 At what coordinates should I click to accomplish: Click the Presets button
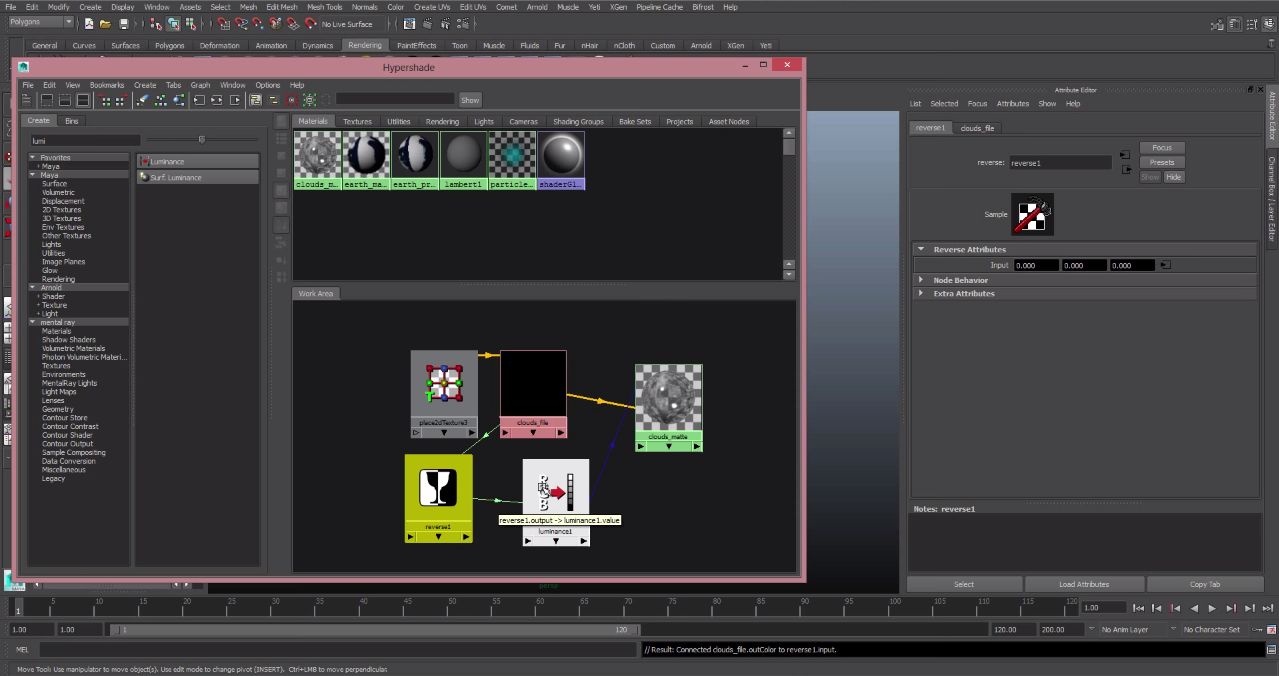(x=1162, y=162)
